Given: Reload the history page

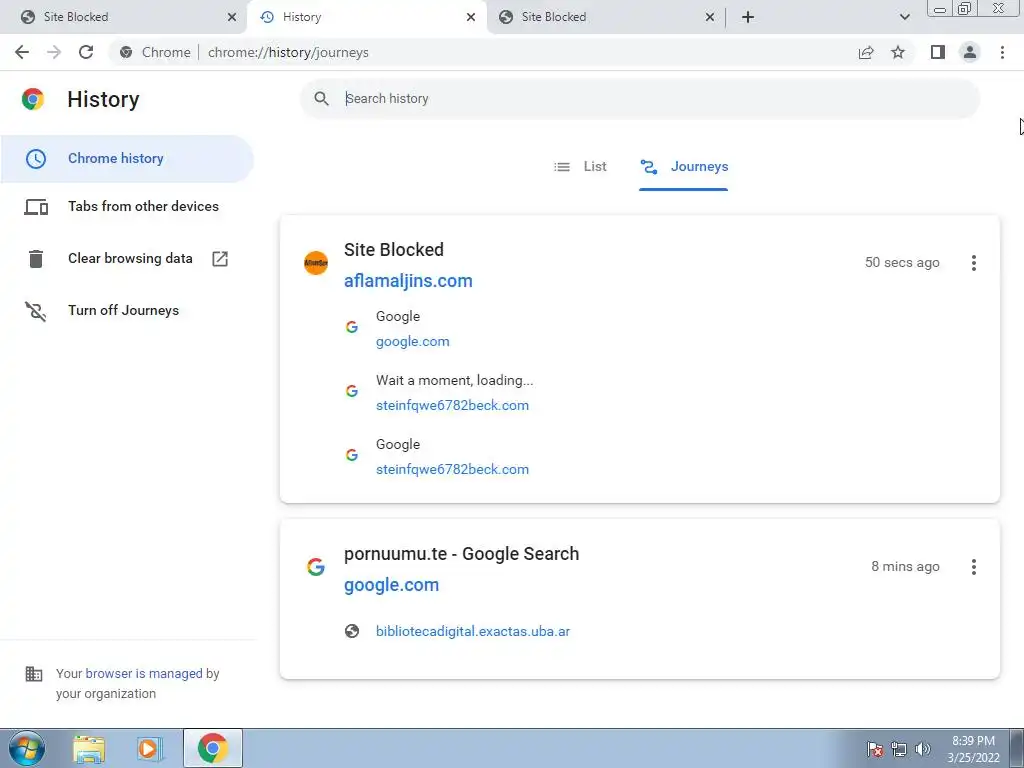Looking at the screenshot, I should coord(86,52).
